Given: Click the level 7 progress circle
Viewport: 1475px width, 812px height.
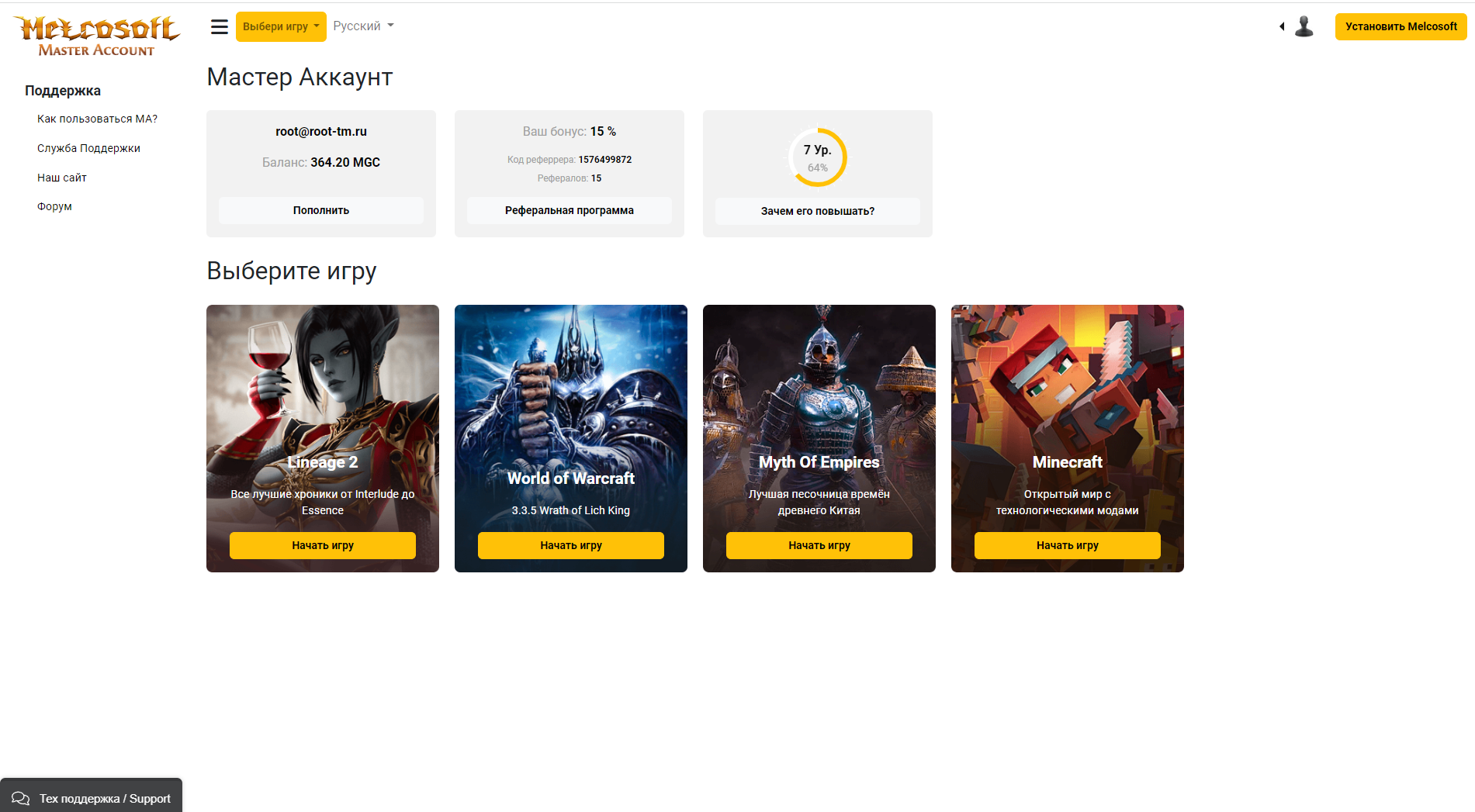Looking at the screenshot, I should [818, 157].
